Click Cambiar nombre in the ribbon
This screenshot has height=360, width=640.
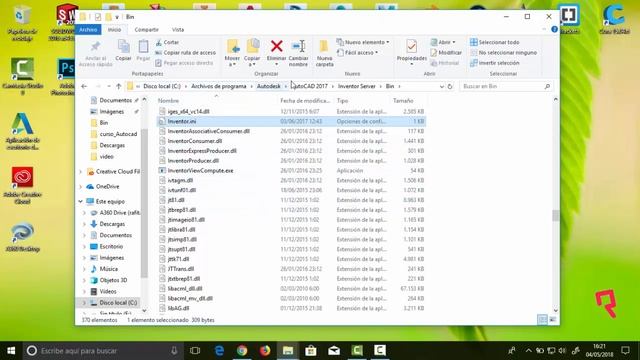click(298, 53)
